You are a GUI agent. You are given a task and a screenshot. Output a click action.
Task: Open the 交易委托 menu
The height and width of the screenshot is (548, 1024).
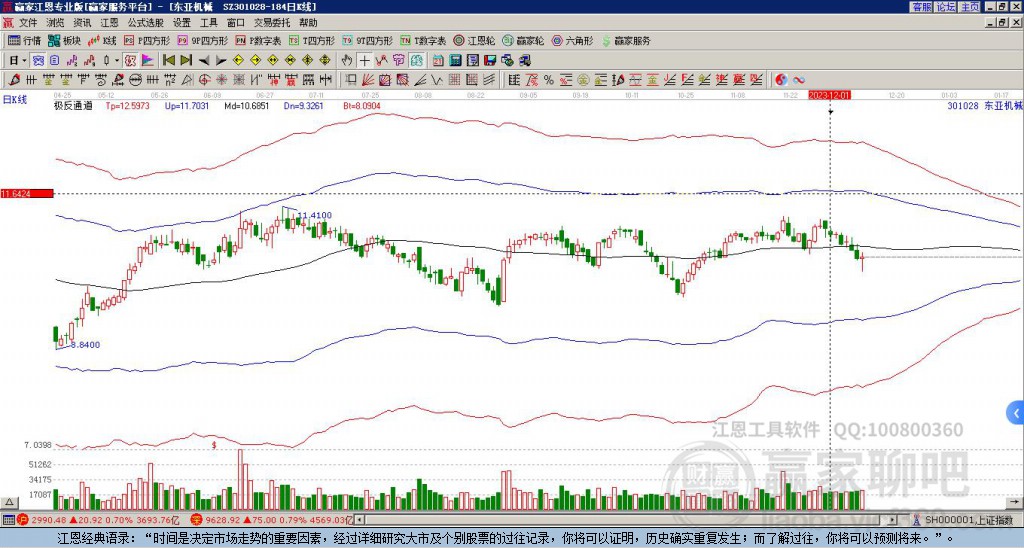272,23
